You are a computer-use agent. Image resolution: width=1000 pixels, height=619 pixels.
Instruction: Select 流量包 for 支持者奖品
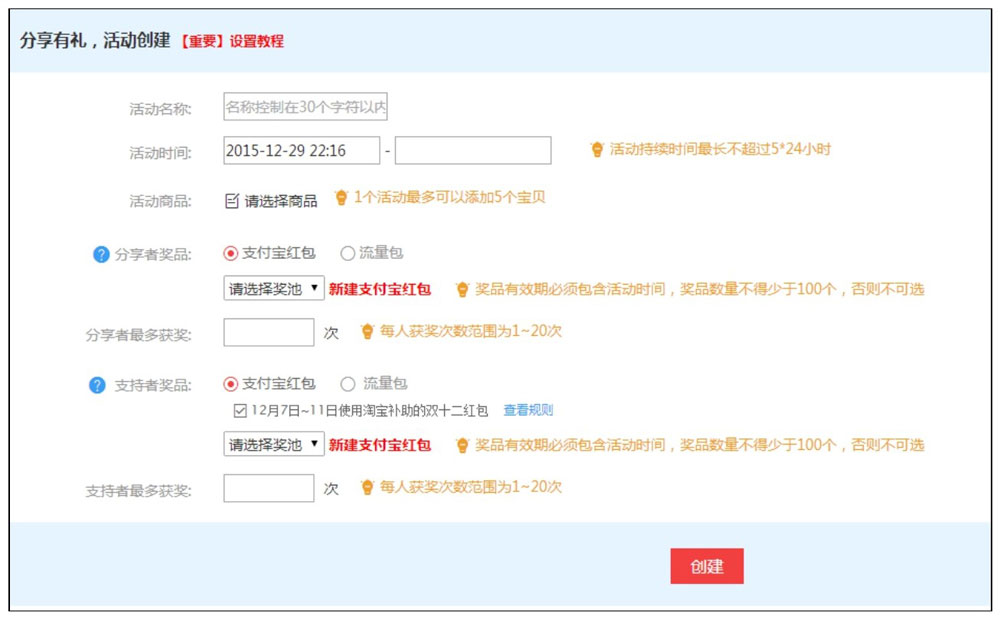[x=345, y=383]
